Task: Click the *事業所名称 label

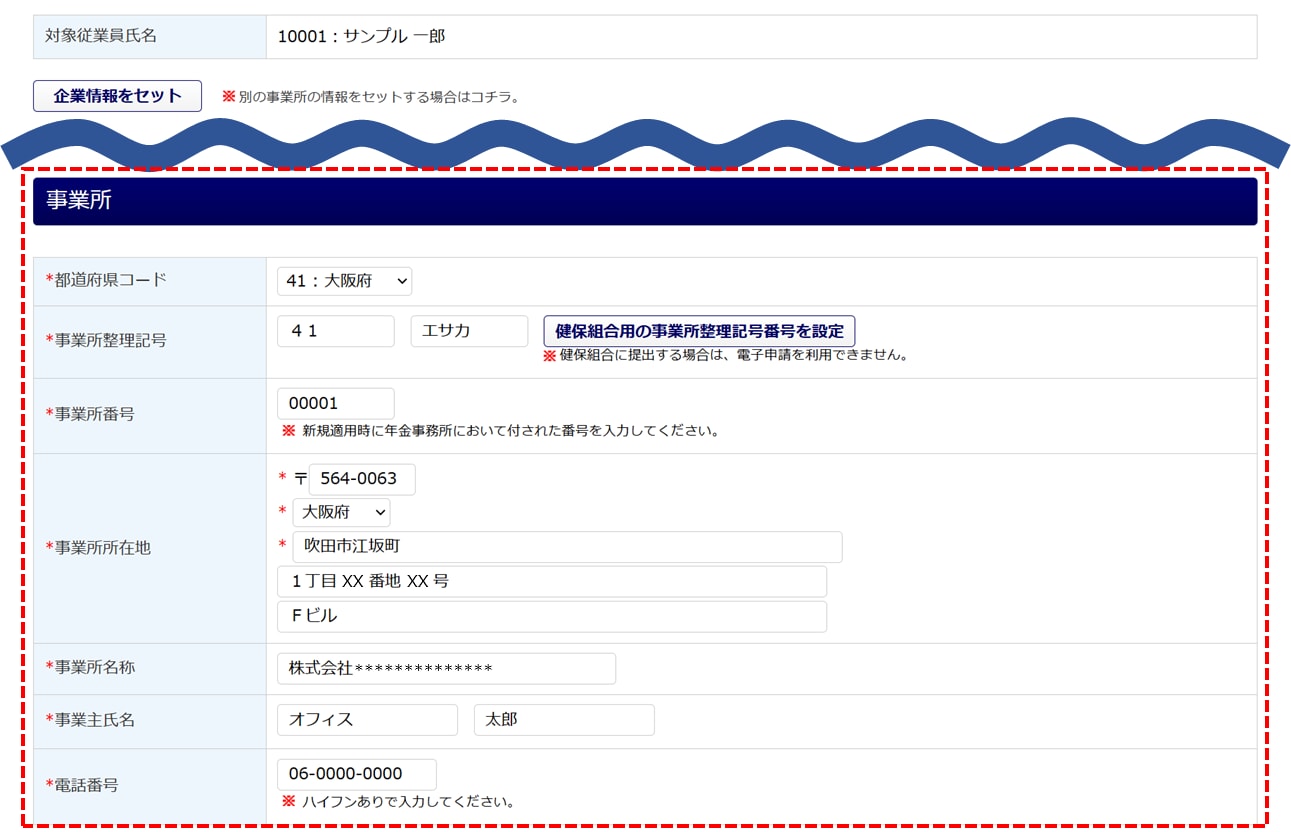Action: tap(90, 668)
